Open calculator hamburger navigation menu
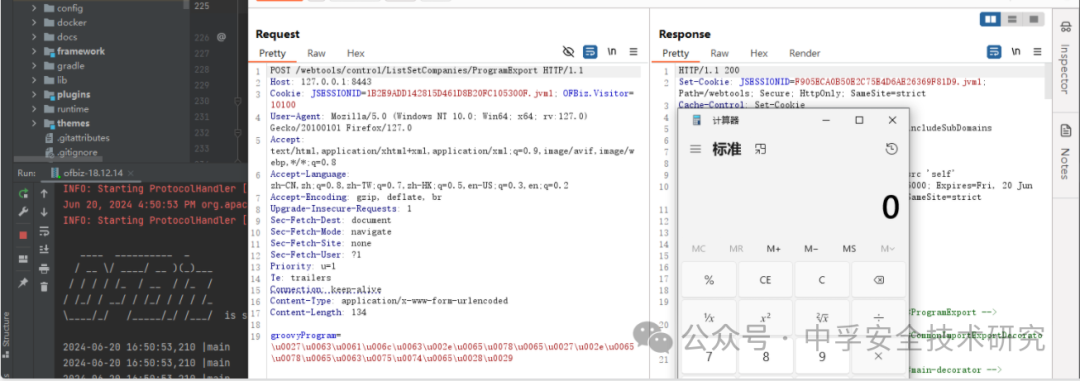Viewport: 1080px width, 381px height. pyautogui.click(x=696, y=149)
